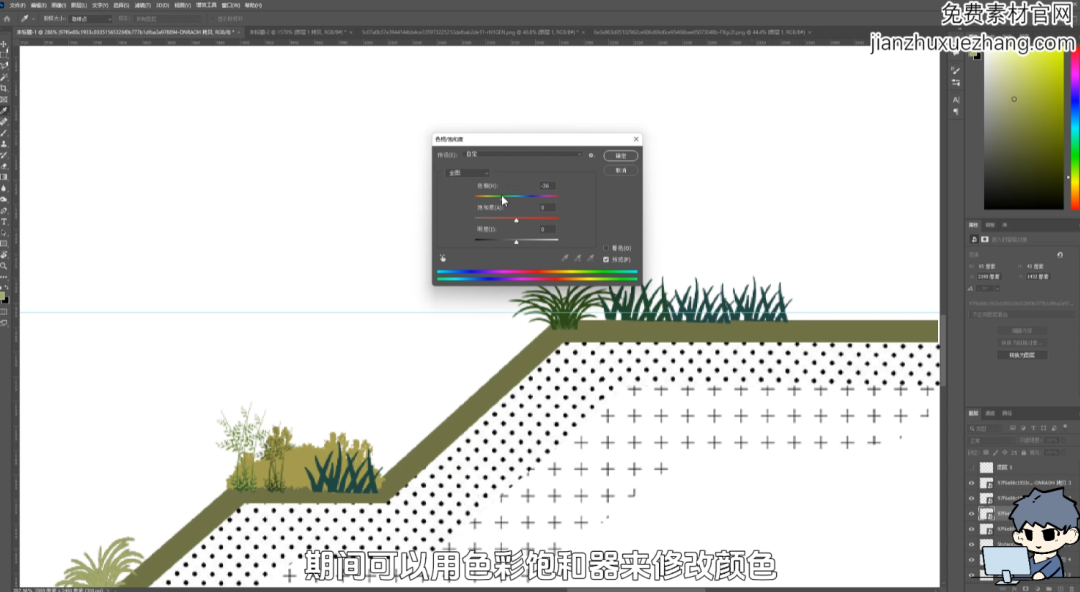Viewport: 1080px width, 592px height.
Task: Select the Crop tool
Action: [x=4, y=88]
